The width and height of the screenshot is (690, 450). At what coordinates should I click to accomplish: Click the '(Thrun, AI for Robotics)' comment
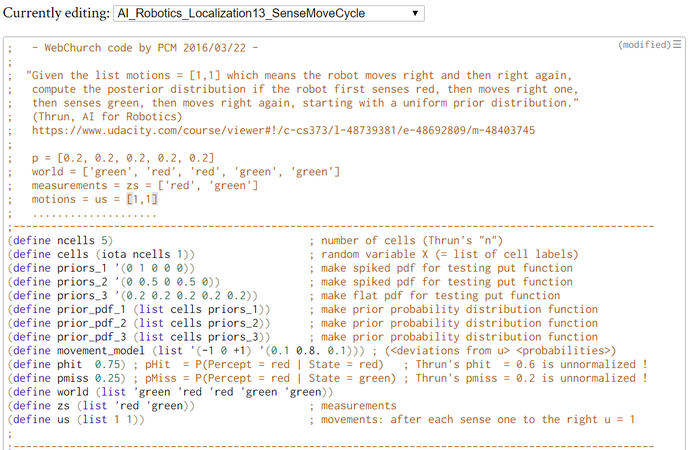click(107, 117)
